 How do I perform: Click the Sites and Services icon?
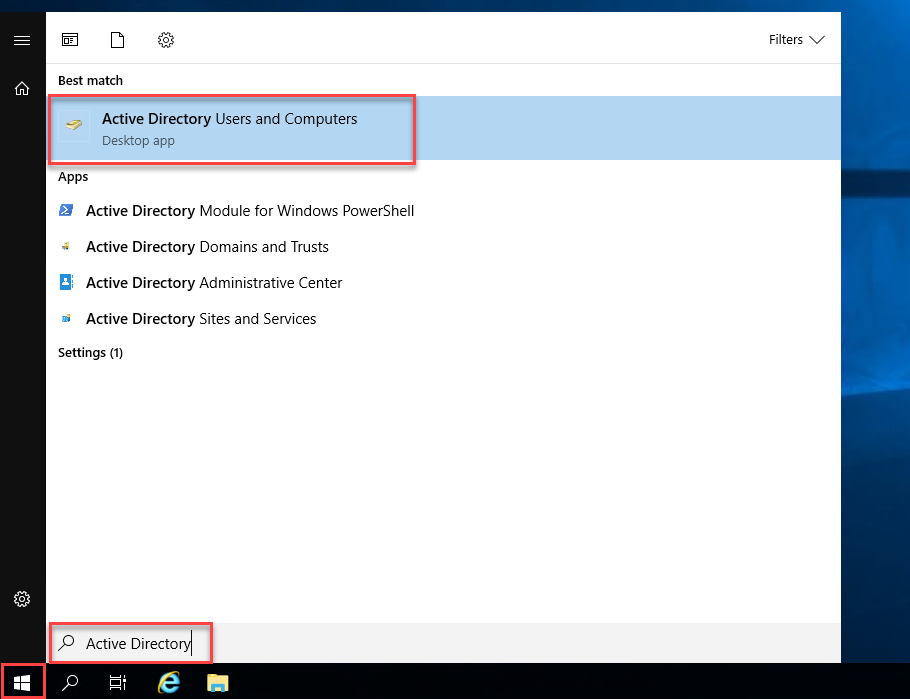66,318
